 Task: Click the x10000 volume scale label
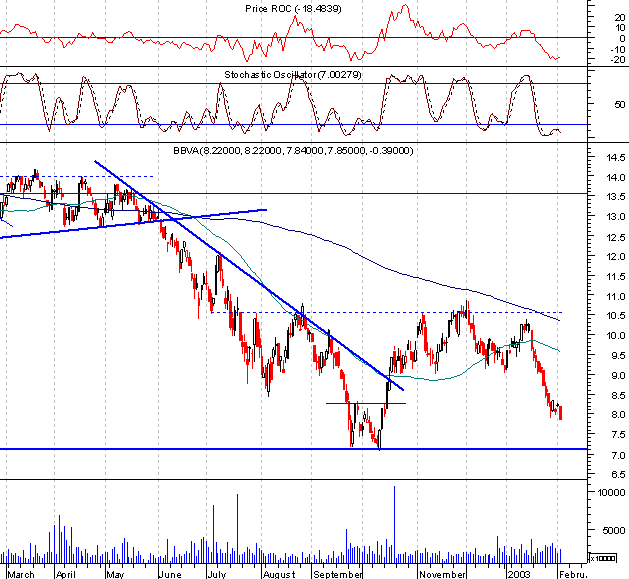[603, 558]
